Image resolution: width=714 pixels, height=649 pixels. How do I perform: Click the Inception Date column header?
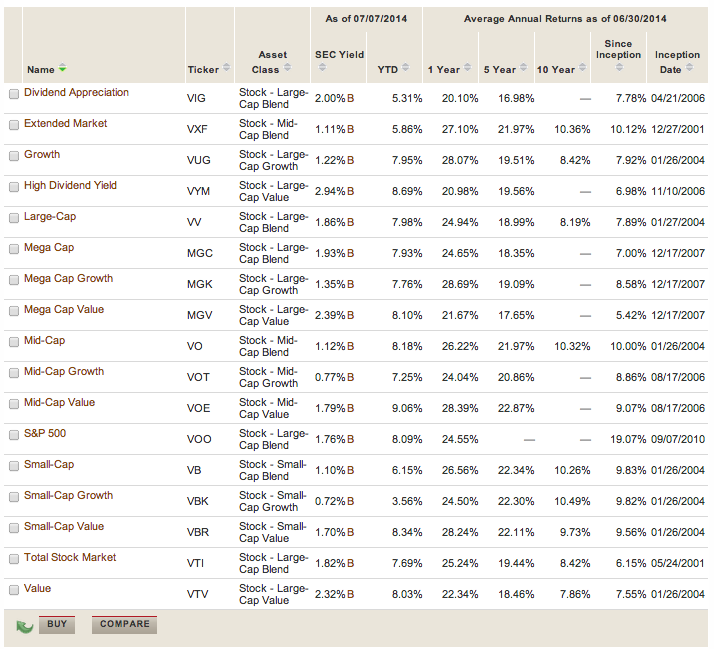point(677,62)
